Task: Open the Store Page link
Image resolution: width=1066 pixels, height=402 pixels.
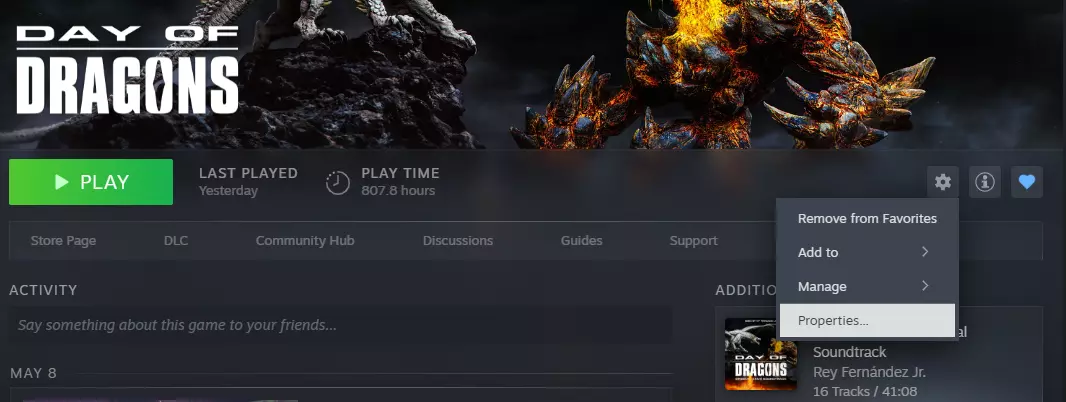Action: coord(63,240)
